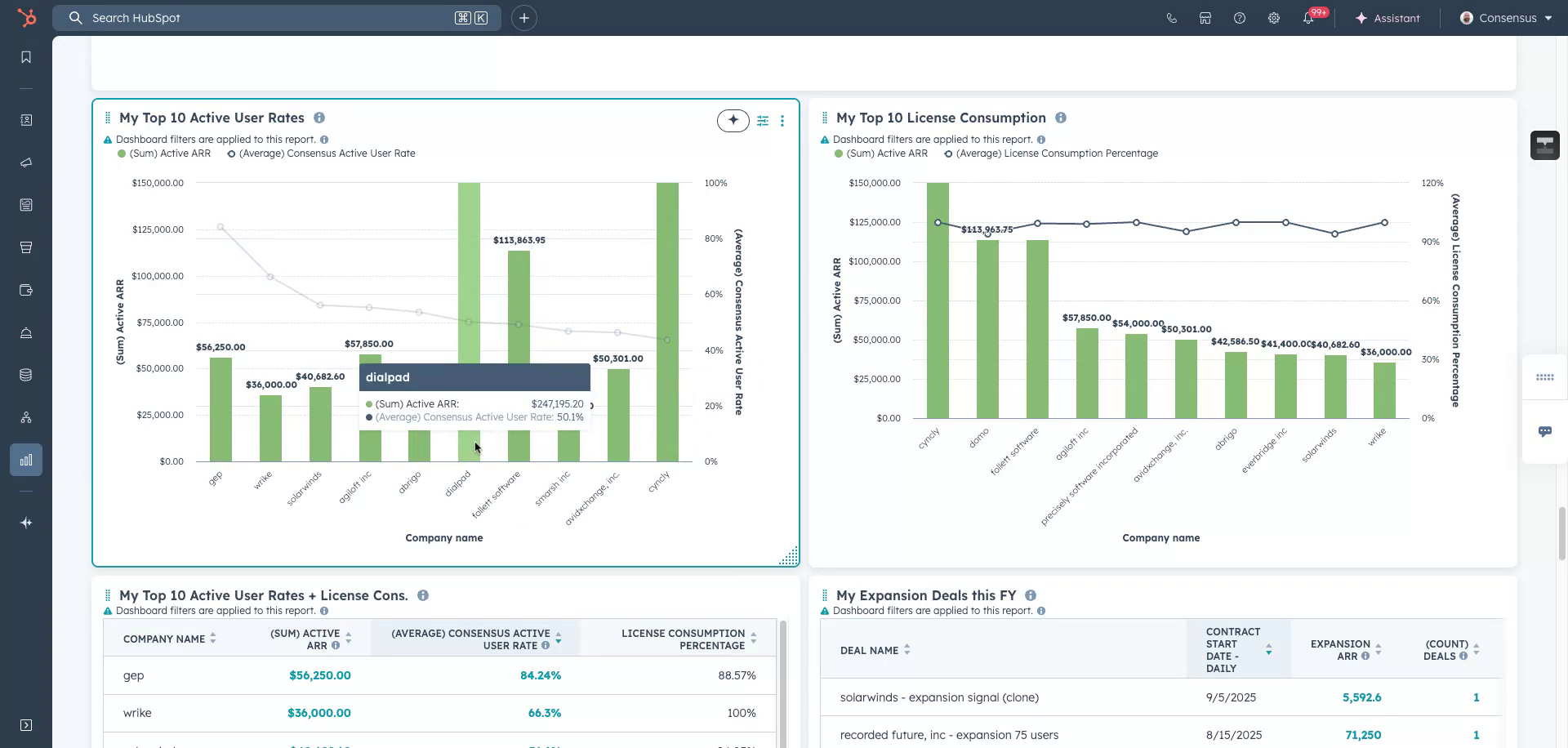Toggle the Sum Active ARR legend in Active User Rates
The image size is (1568, 748).
pyautogui.click(x=169, y=154)
